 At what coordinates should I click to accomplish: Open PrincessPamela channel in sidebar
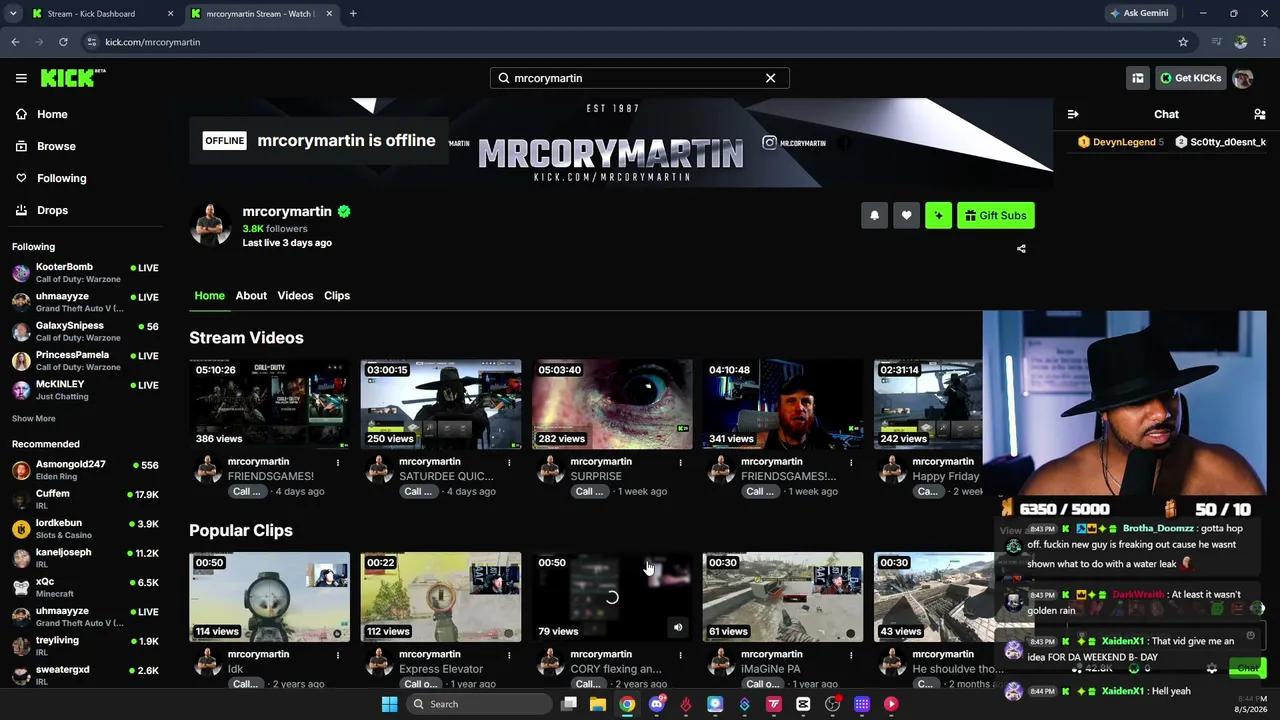click(x=85, y=360)
